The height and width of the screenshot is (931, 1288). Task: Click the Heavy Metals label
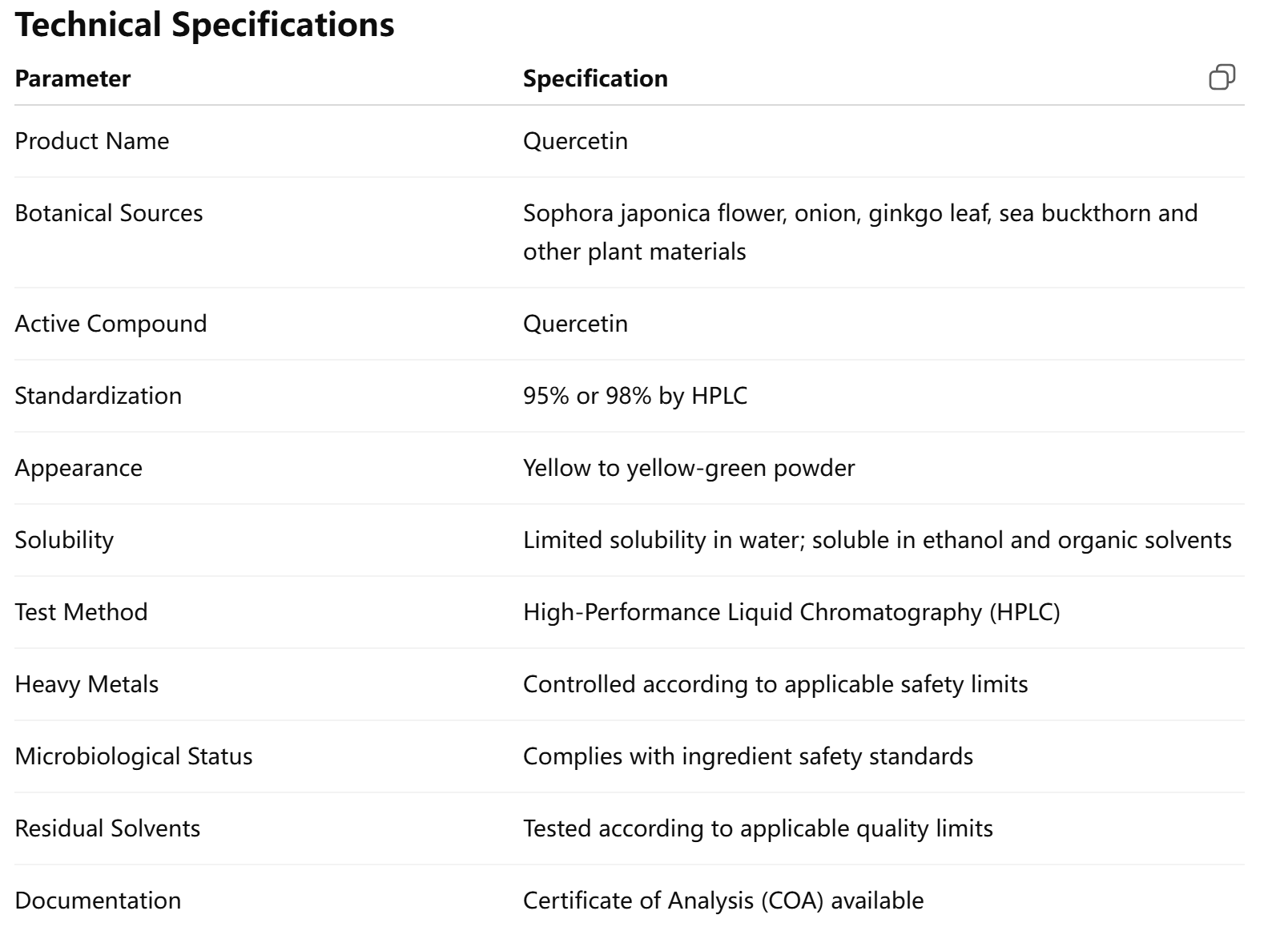point(87,684)
